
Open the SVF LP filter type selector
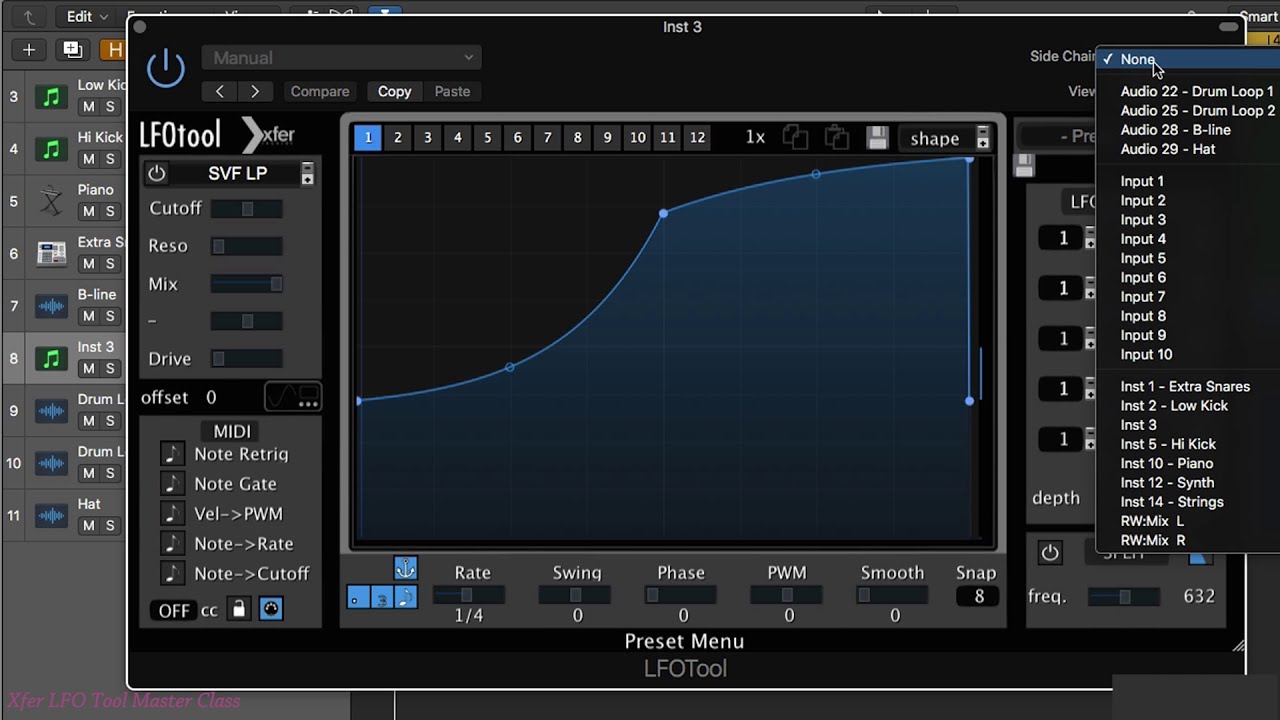click(307, 174)
